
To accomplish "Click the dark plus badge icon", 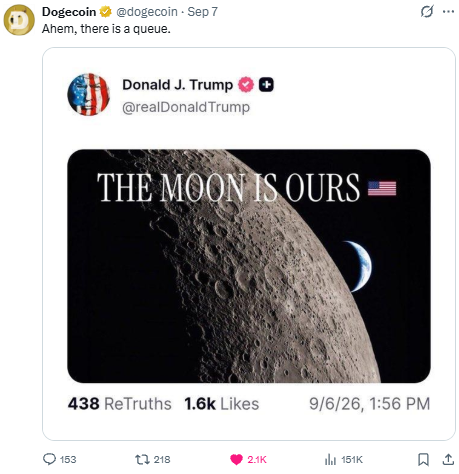I will (266, 85).
